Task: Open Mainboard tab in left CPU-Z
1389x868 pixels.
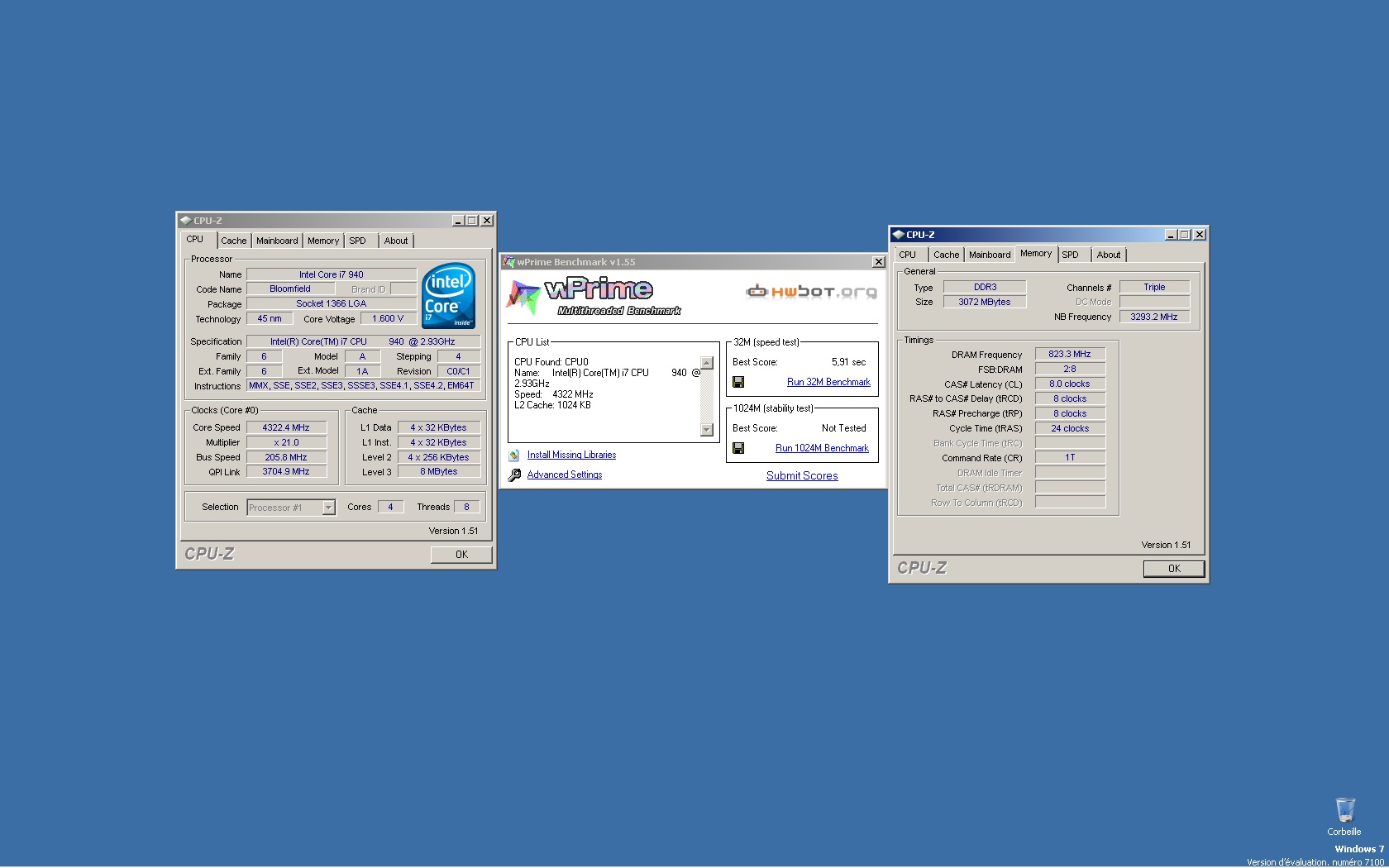Action: point(277,241)
